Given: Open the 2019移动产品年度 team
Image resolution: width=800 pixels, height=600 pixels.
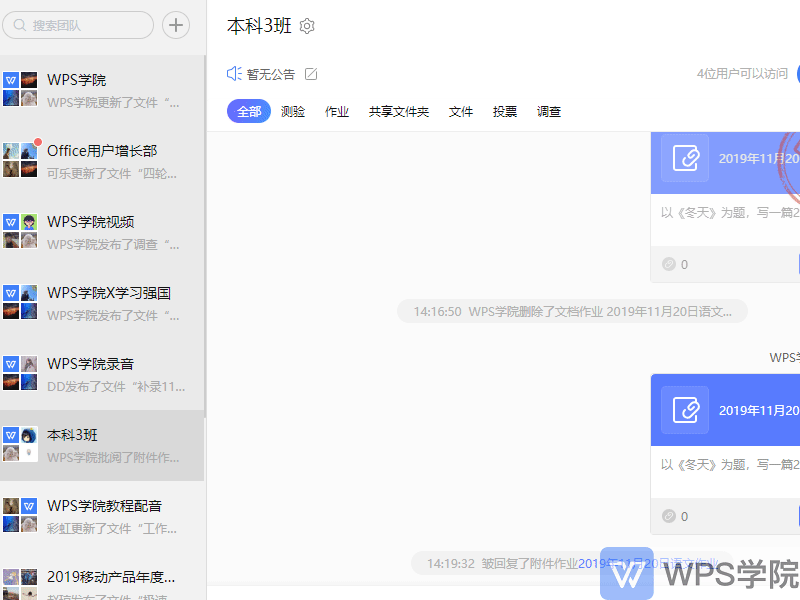Looking at the screenshot, I should 102,577.
